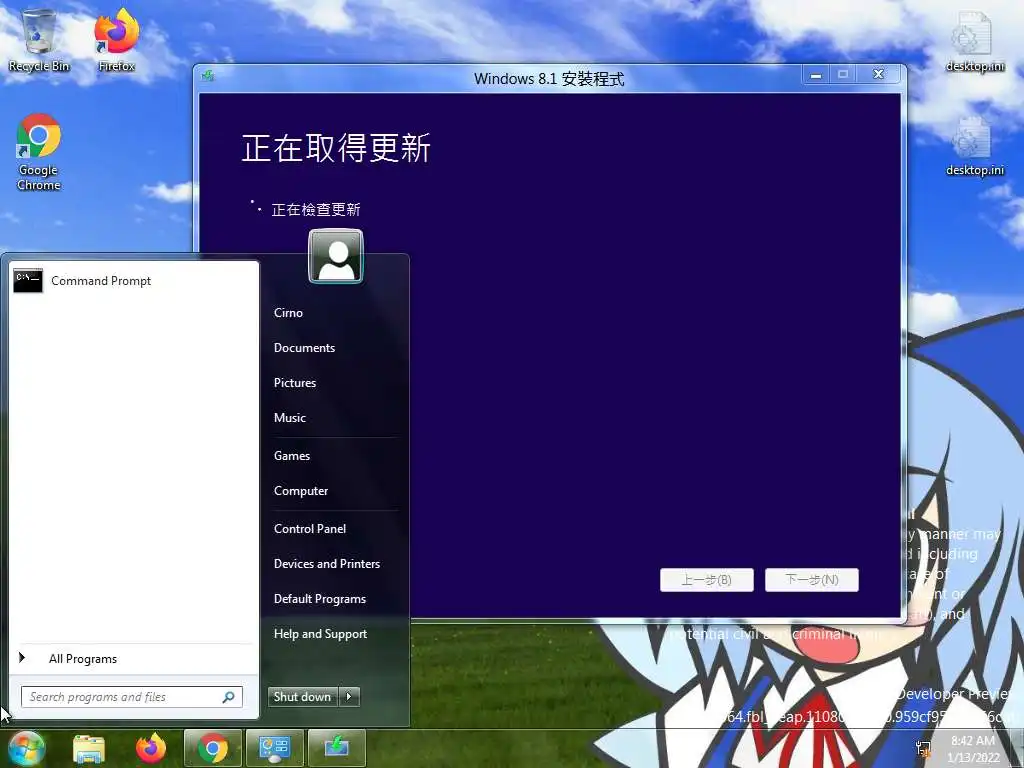Viewport: 1024px width, 768px height.
Task: Switch to Windows 8.1 setup taskbar item
Action: (337, 748)
